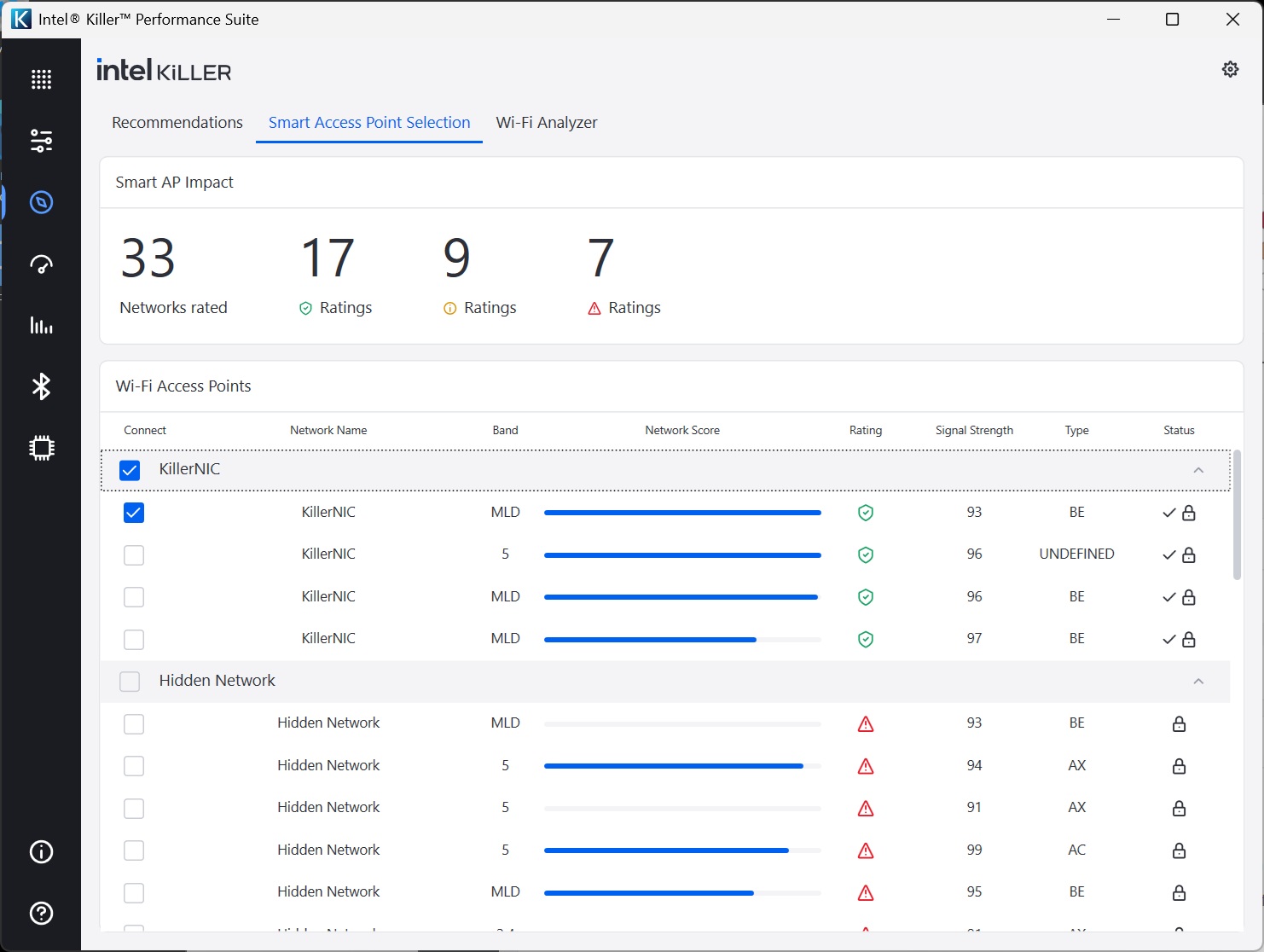Click the access points list vertical scrollbar
Viewport: 1264px width, 952px height.
(x=1237, y=516)
